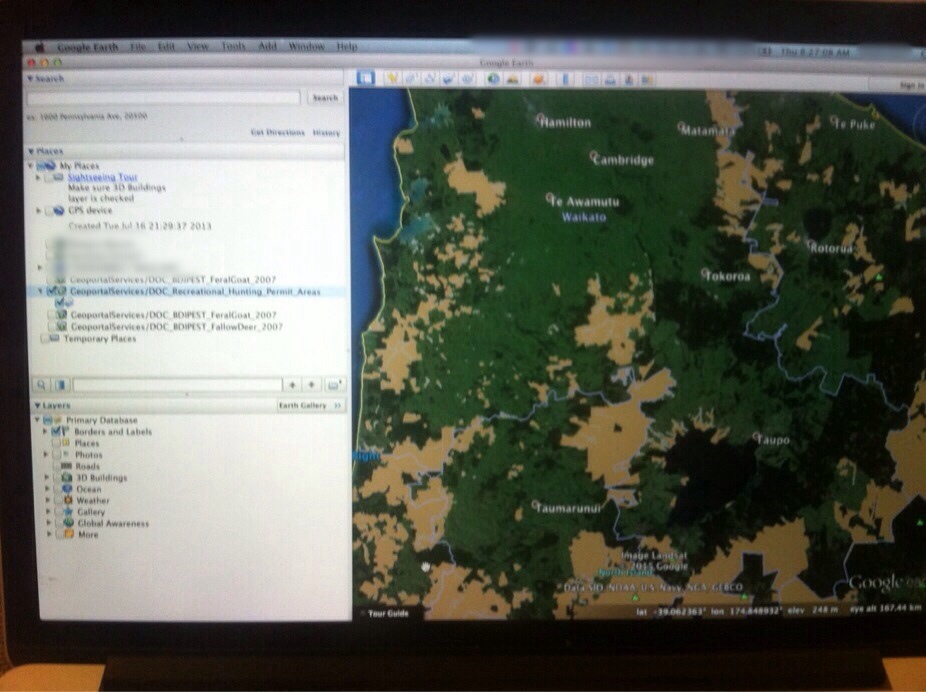The width and height of the screenshot is (926, 692).
Task: Move selected place down with arrow button
Action: tap(311, 385)
